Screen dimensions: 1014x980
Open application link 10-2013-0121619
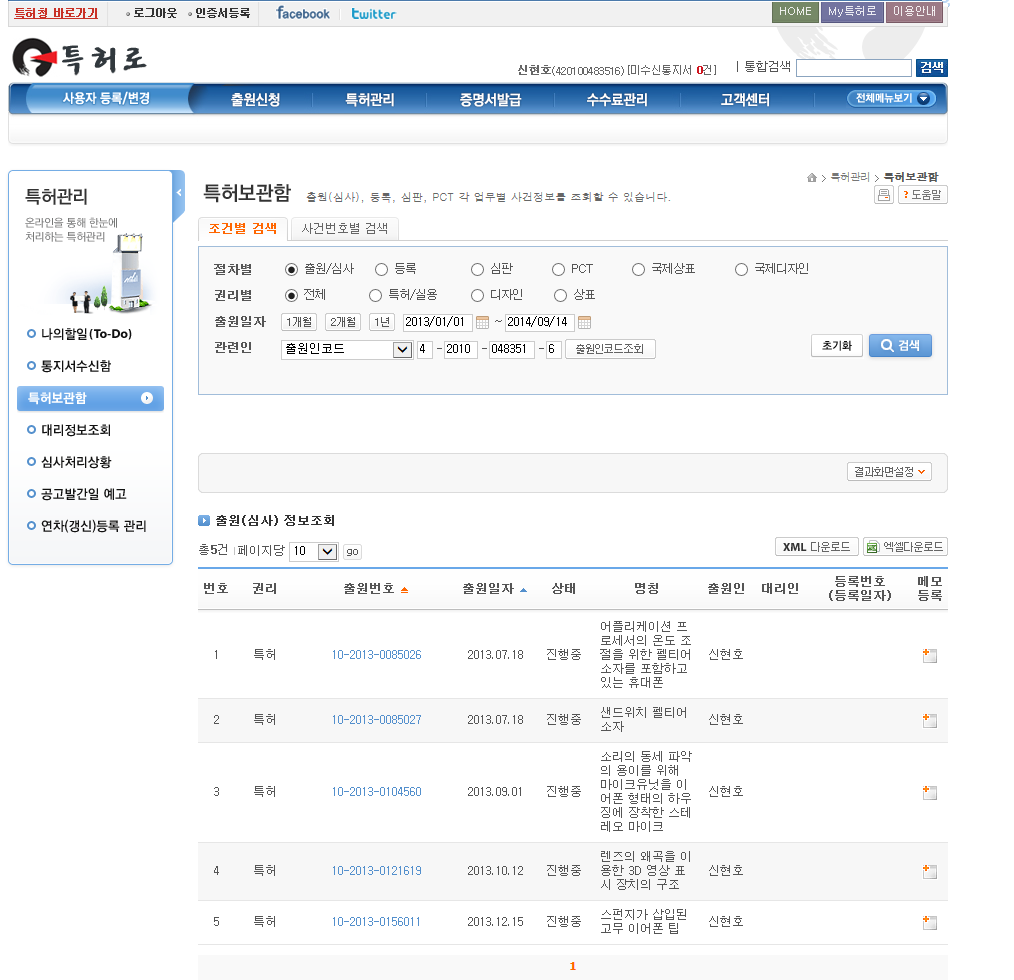(376, 871)
